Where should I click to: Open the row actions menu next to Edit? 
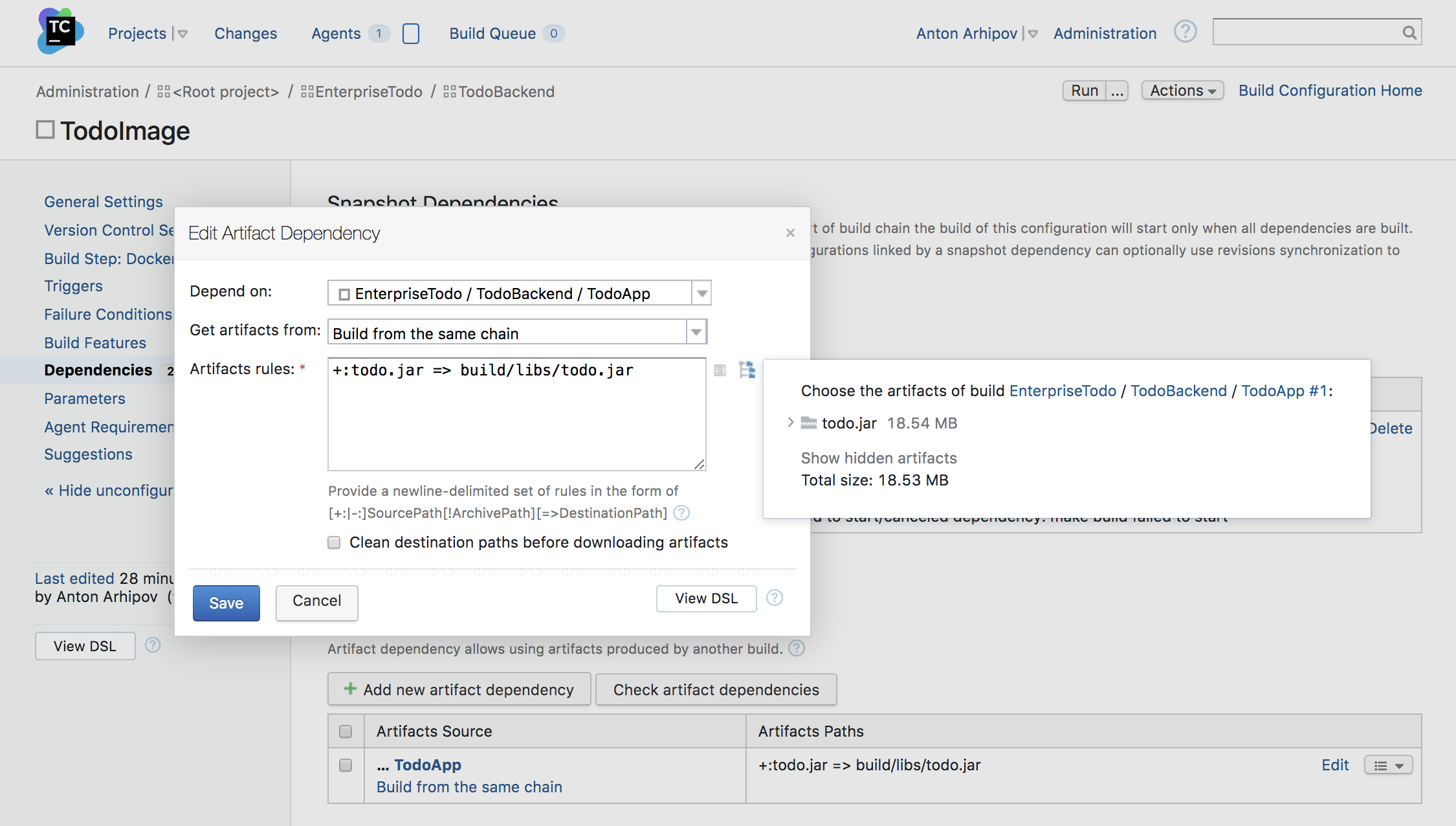[x=1388, y=765]
